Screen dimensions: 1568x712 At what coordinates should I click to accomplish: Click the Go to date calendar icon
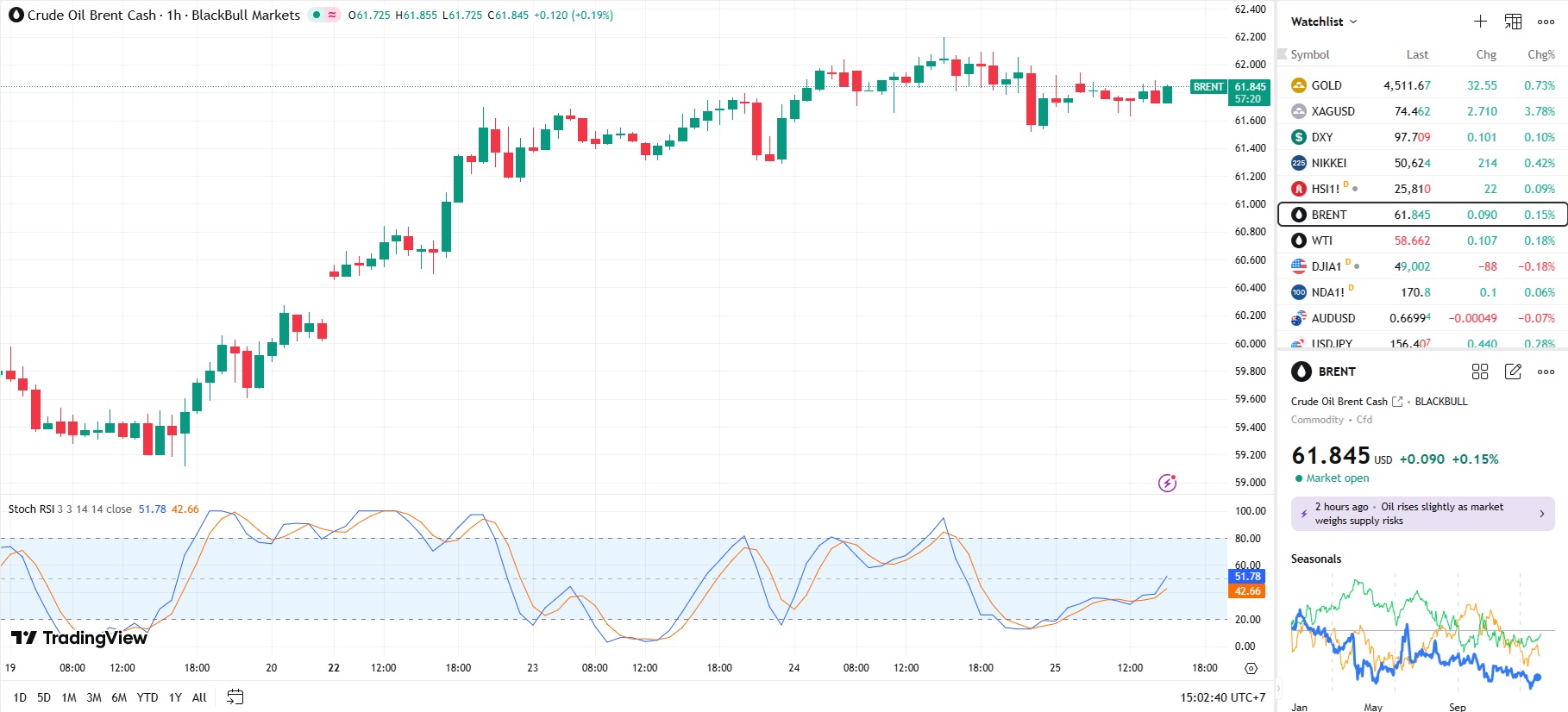point(235,697)
